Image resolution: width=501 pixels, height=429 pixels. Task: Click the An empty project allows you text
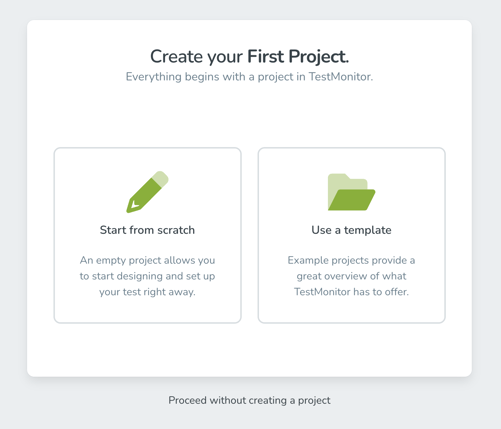coord(147,260)
